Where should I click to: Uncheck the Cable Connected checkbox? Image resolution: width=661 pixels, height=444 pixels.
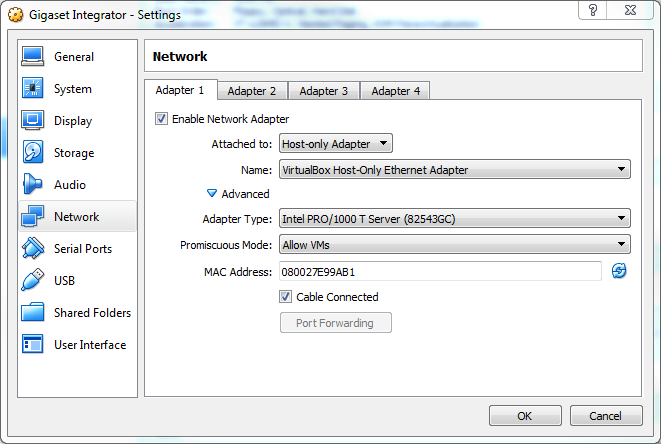(x=285, y=296)
